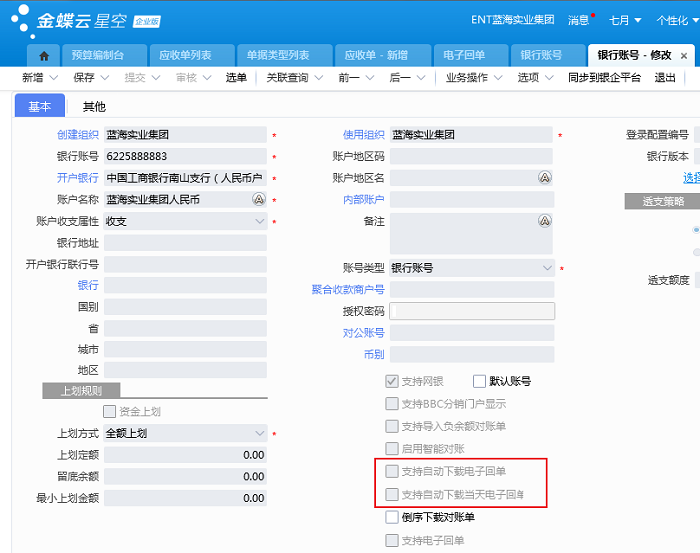Click the multilingual icon in 账户地区名 field

coord(545,178)
